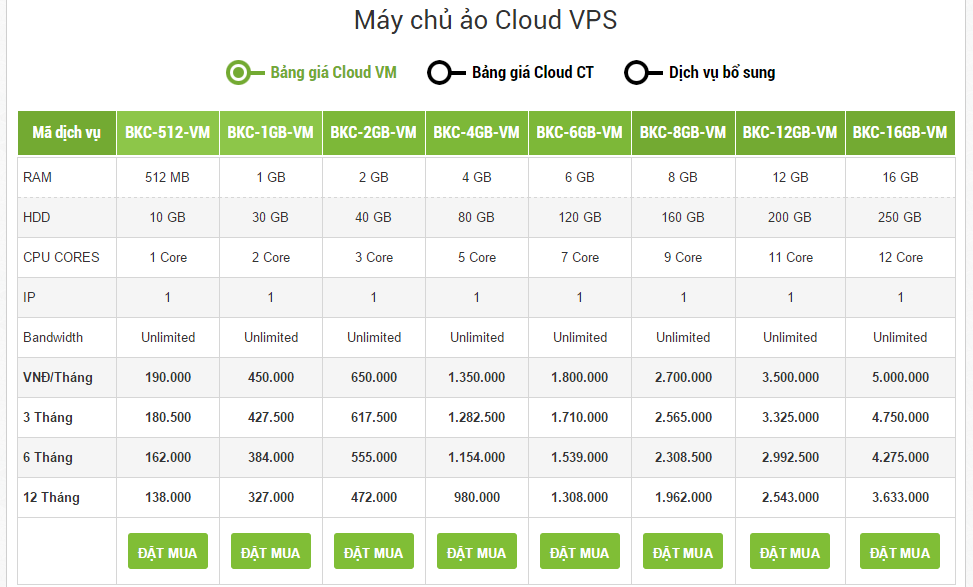Click the 190.000 monthly price cell
The width and height of the screenshot is (973, 587).
[168, 377]
